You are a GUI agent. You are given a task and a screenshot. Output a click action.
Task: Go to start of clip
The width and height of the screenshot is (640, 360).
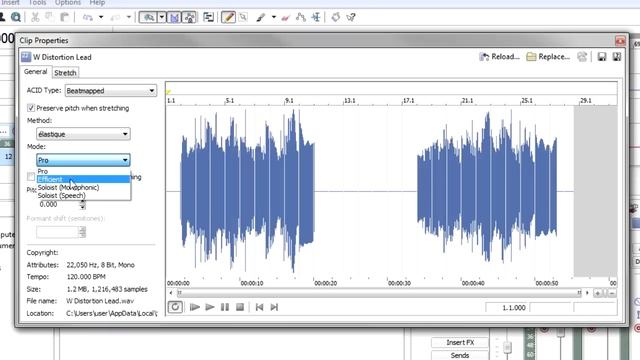pyautogui.click(x=259, y=307)
